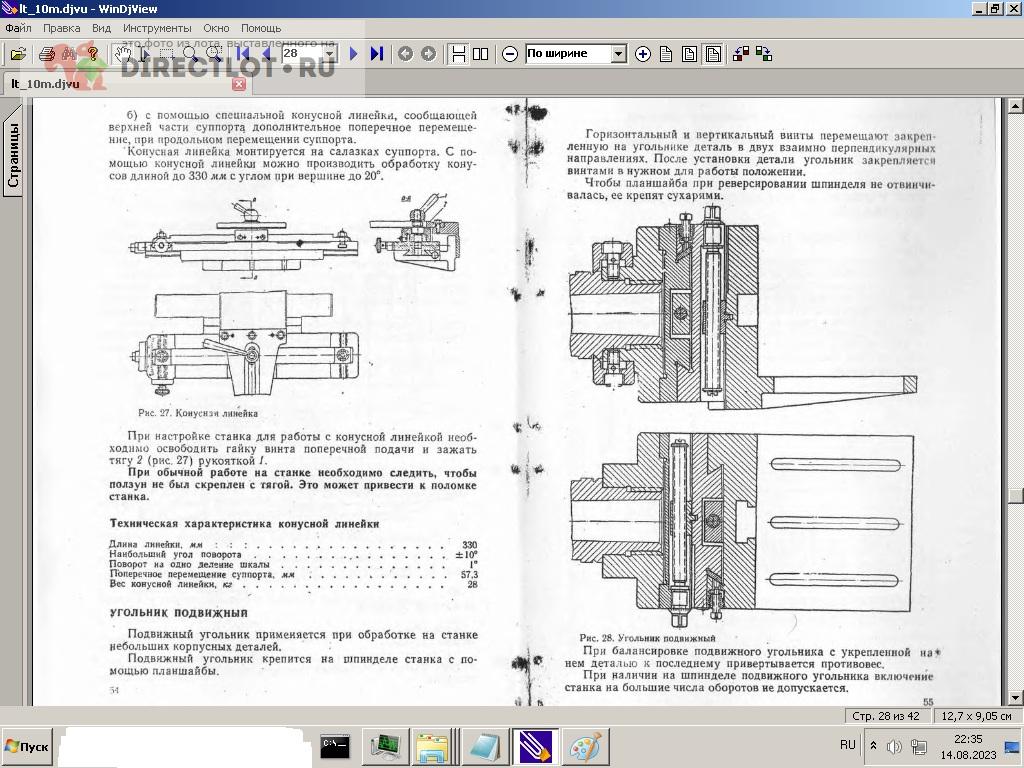Image resolution: width=1024 pixels, height=768 pixels.
Task: Toggle continuous page layout mode
Action: (458, 54)
